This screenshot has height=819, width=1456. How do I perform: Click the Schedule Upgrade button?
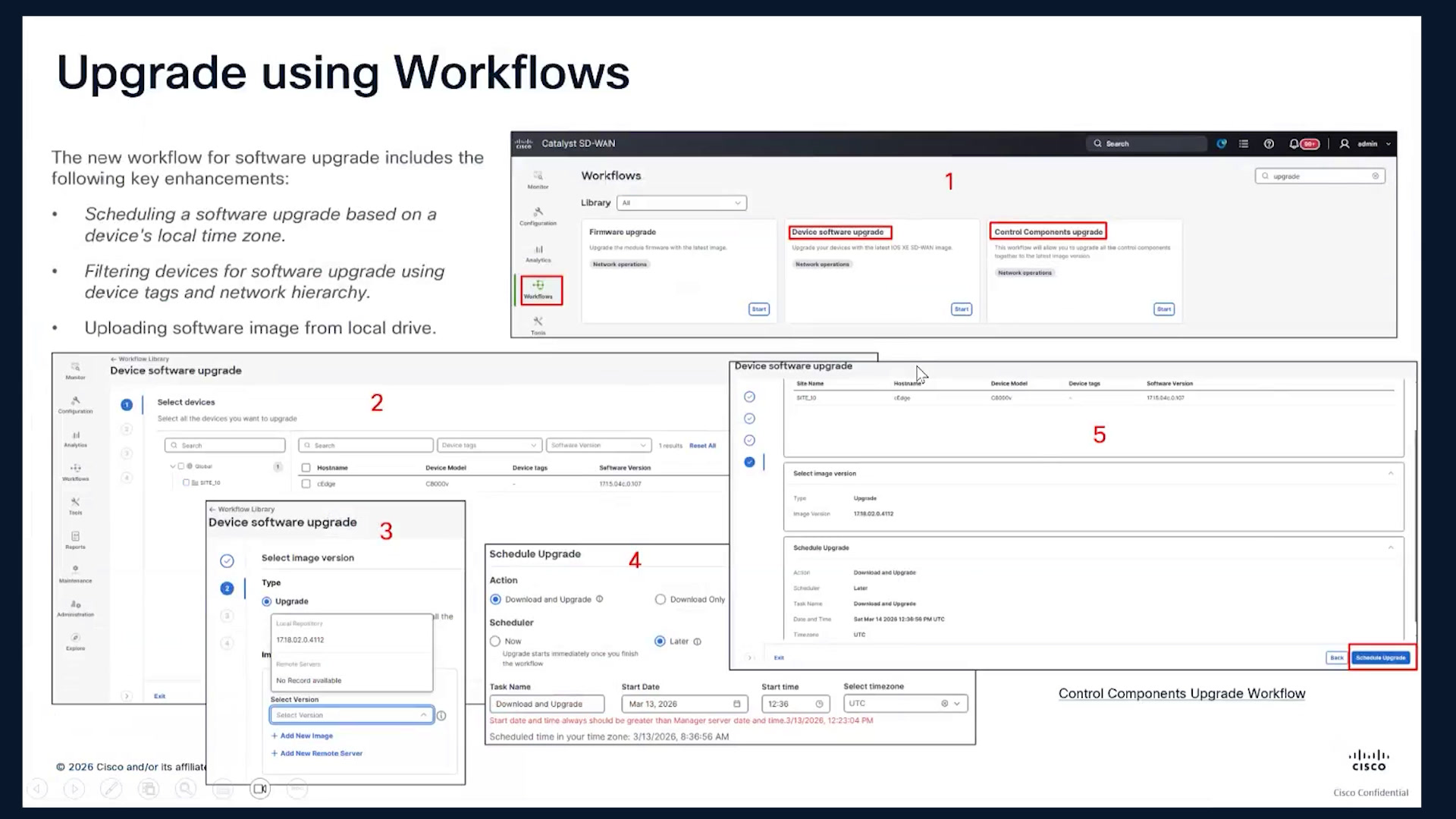pyautogui.click(x=1381, y=657)
